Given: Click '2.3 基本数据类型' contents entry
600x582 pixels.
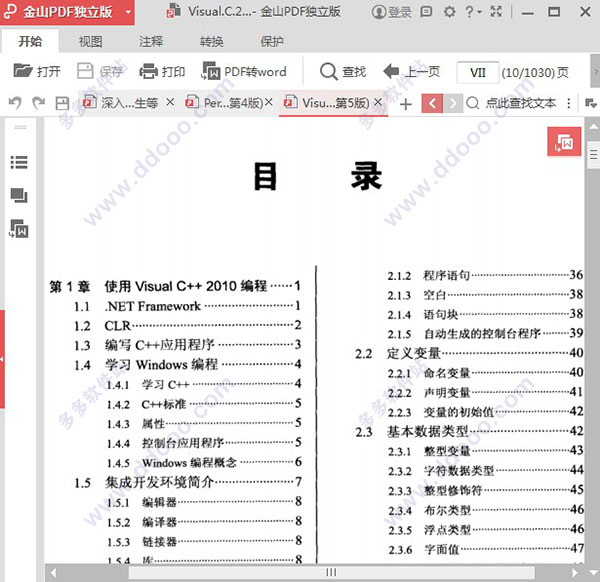Looking at the screenshot, I should [x=469, y=432].
